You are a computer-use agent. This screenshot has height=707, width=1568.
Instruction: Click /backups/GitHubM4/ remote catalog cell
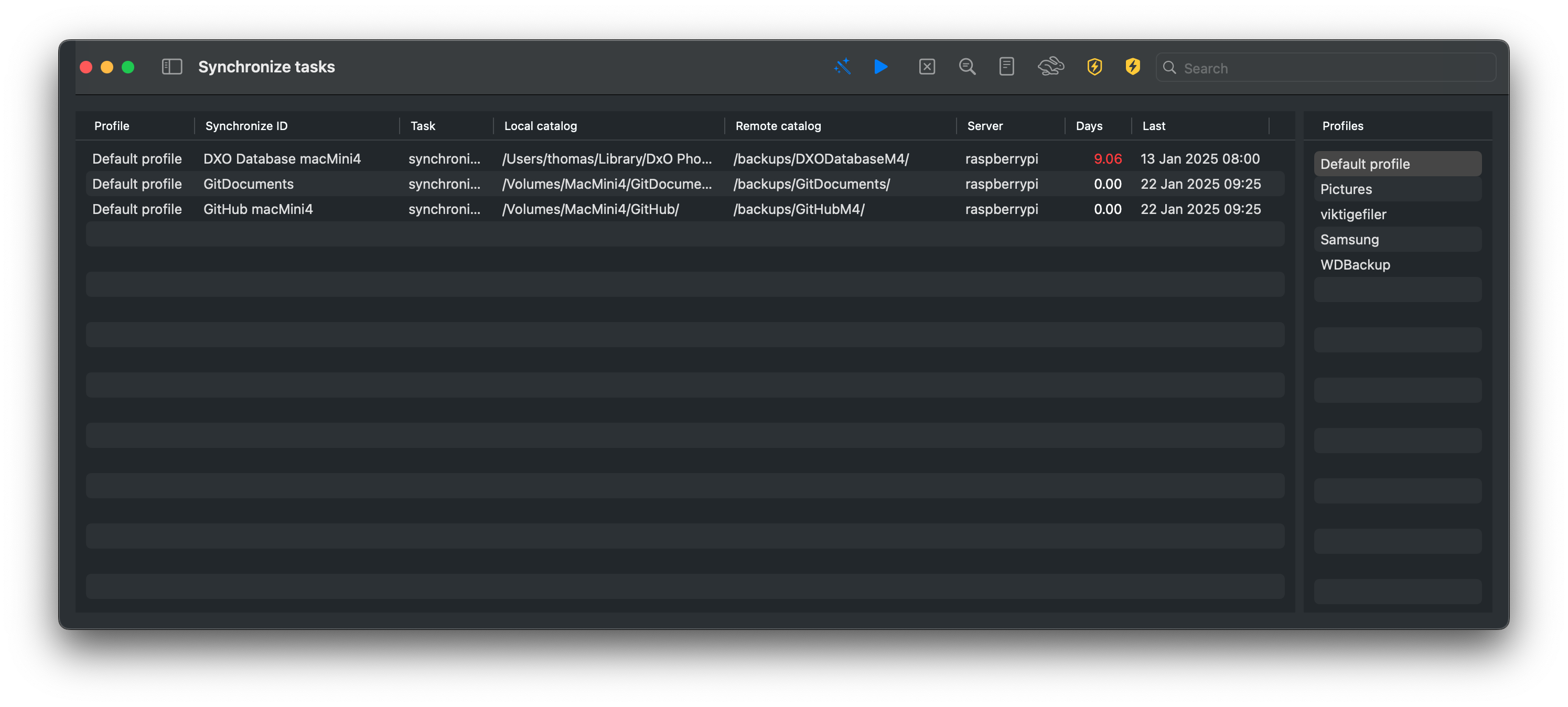pyautogui.click(x=799, y=209)
